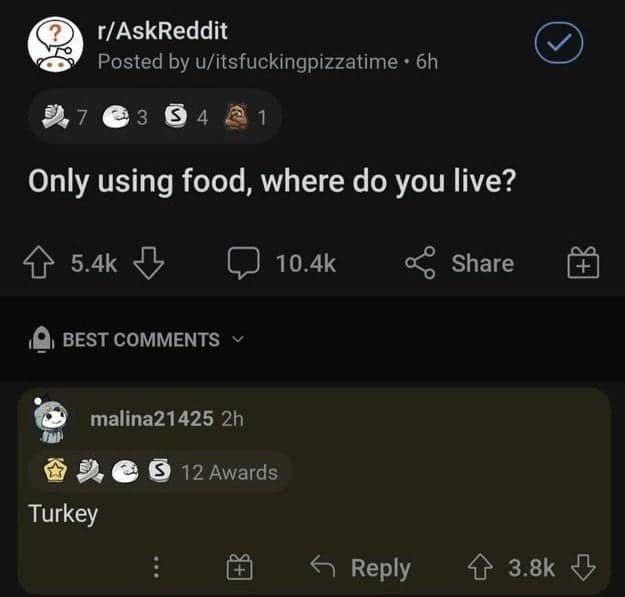
Task: Tap malina21425's snoo avatar
Action: (x=53, y=420)
